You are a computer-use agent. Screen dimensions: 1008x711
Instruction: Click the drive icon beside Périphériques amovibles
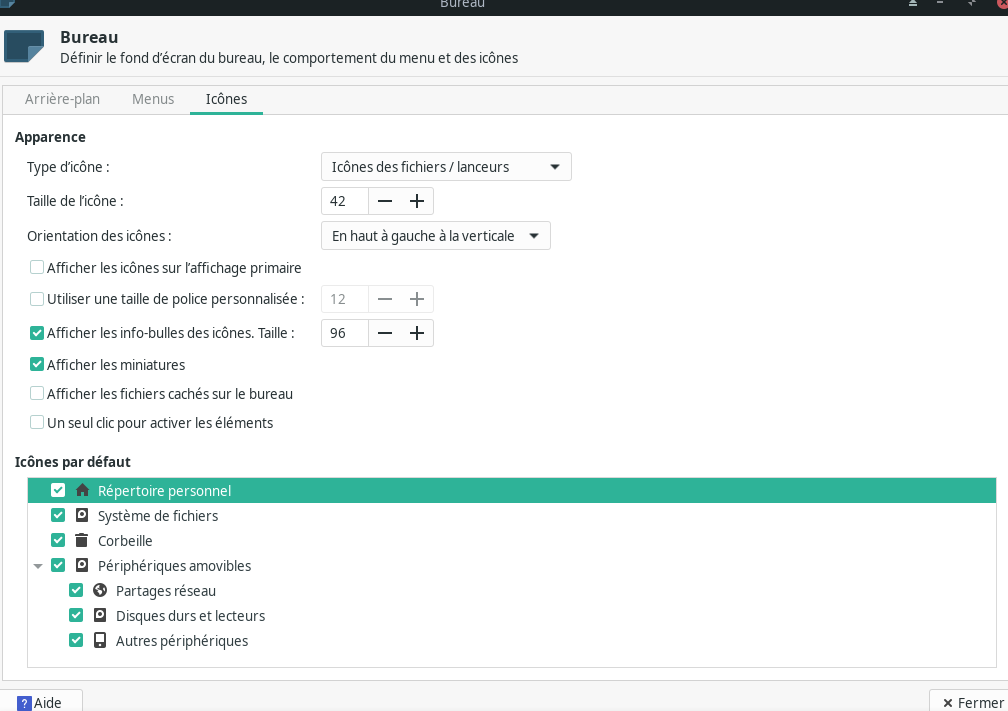click(82, 565)
